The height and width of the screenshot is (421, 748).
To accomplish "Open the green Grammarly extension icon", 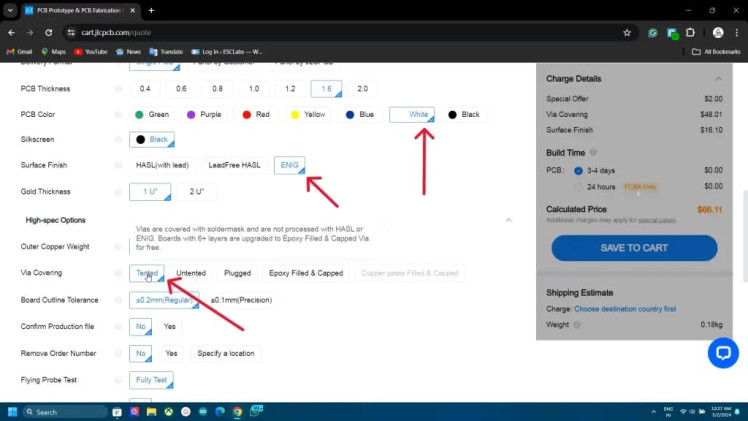I will click(653, 32).
